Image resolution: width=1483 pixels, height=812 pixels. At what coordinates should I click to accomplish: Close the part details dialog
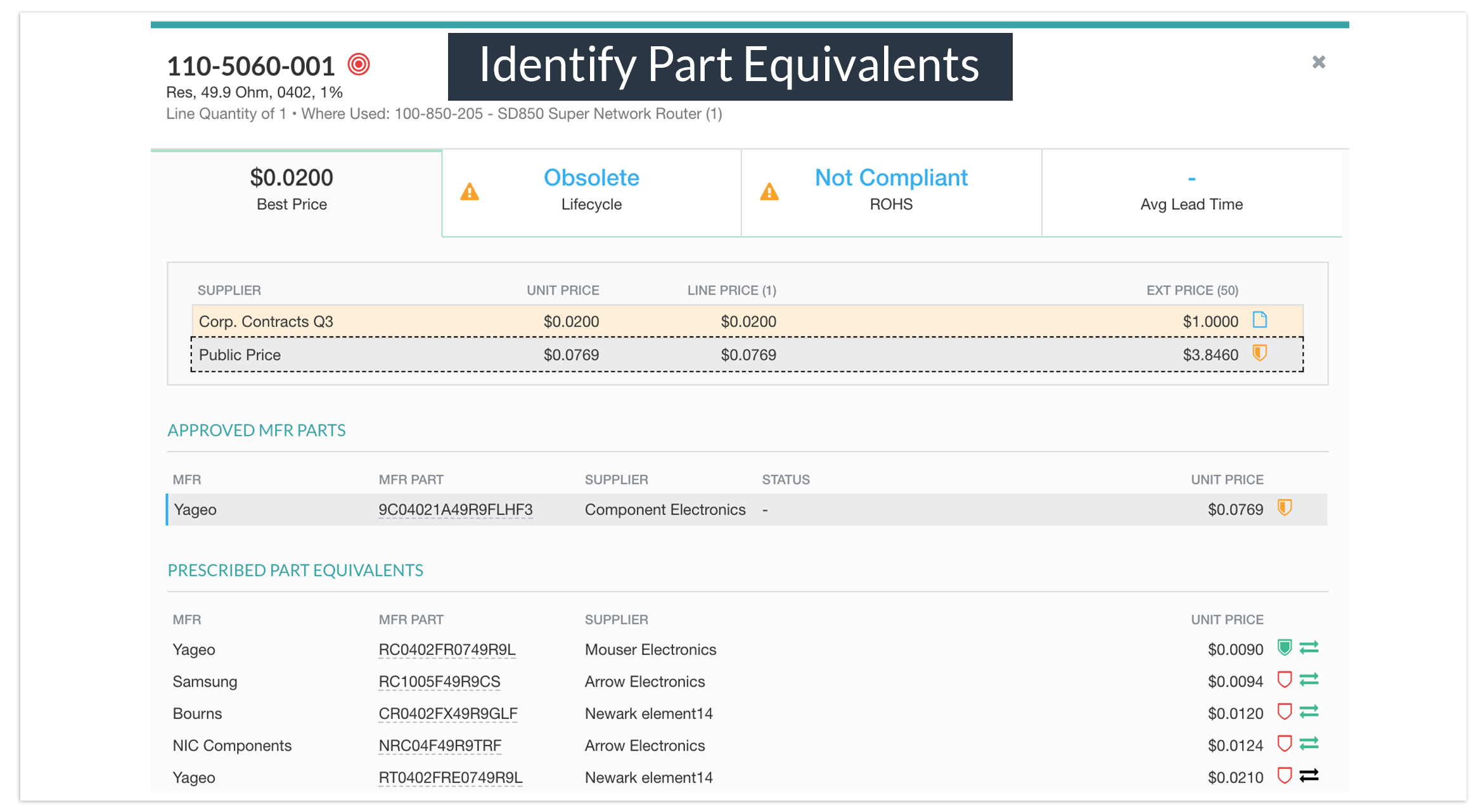1319,62
